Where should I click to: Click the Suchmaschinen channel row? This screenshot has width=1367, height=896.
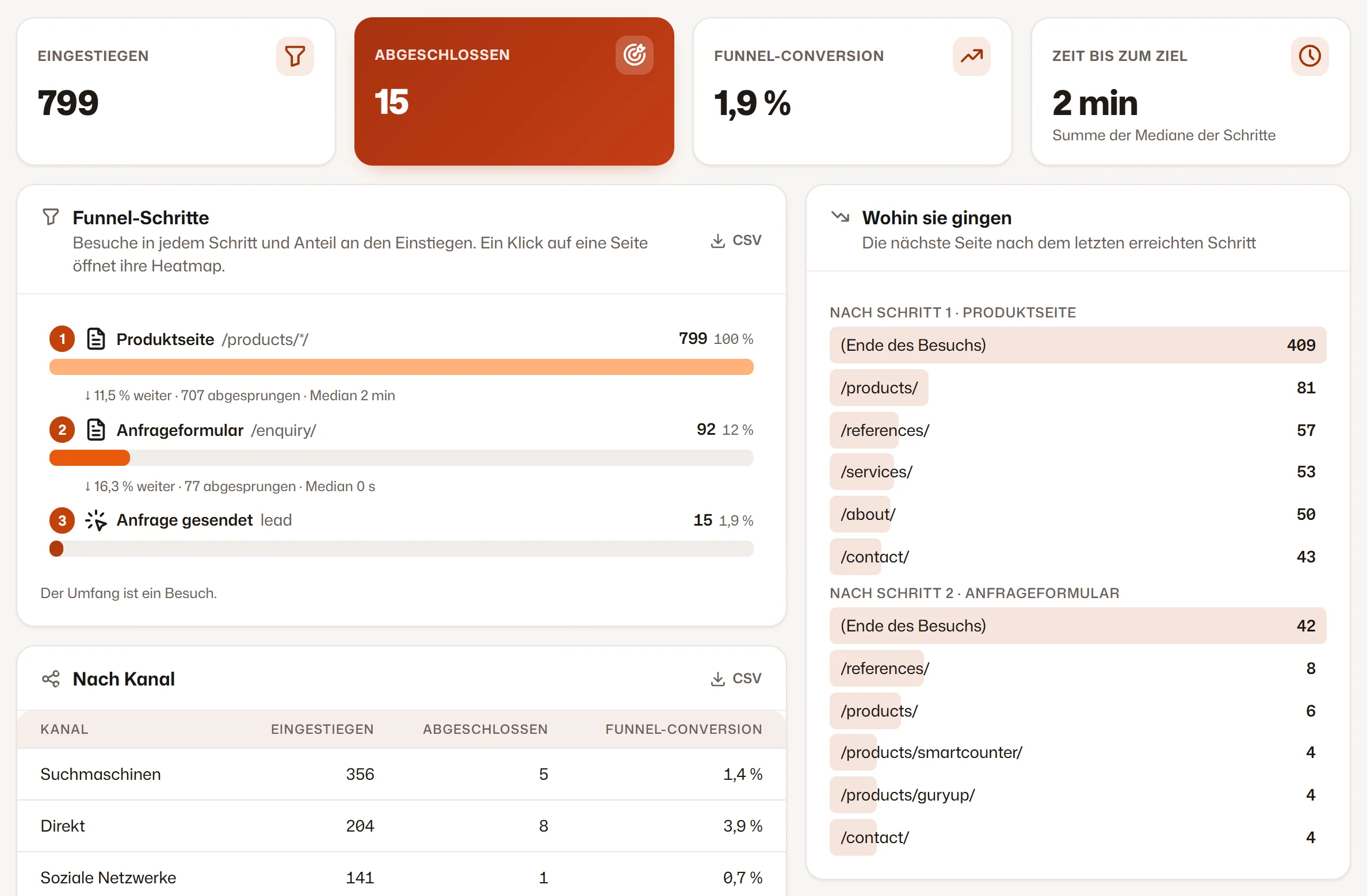point(401,774)
